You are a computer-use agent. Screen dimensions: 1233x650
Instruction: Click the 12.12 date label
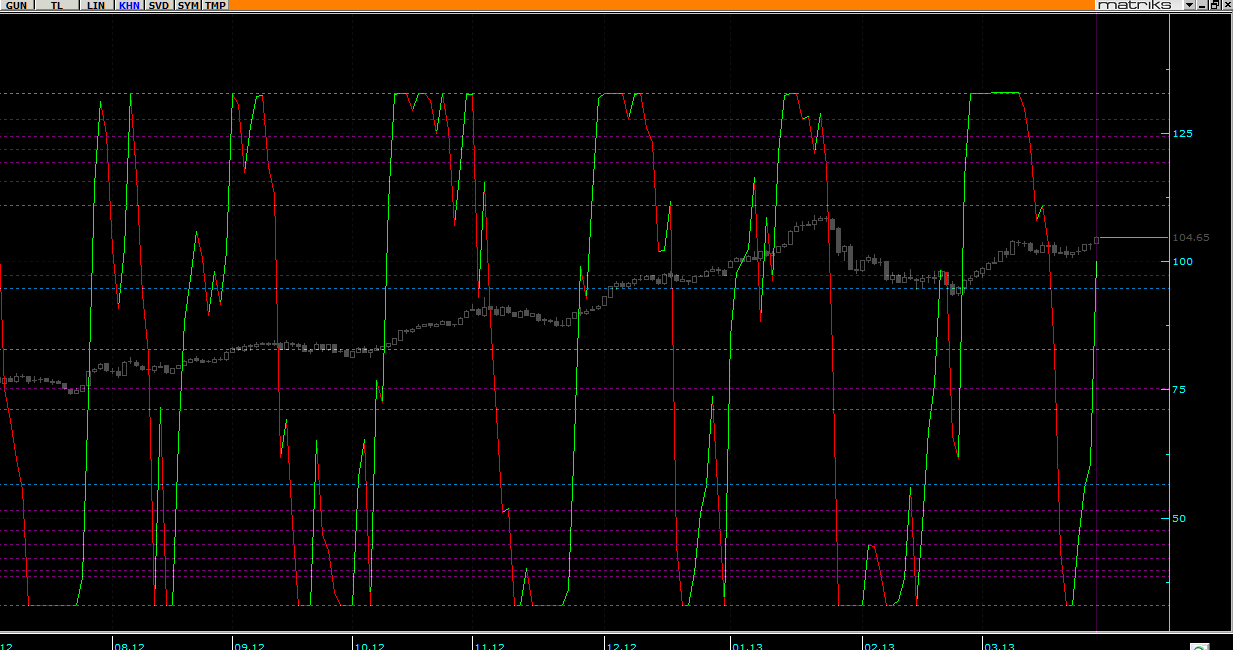point(621,645)
